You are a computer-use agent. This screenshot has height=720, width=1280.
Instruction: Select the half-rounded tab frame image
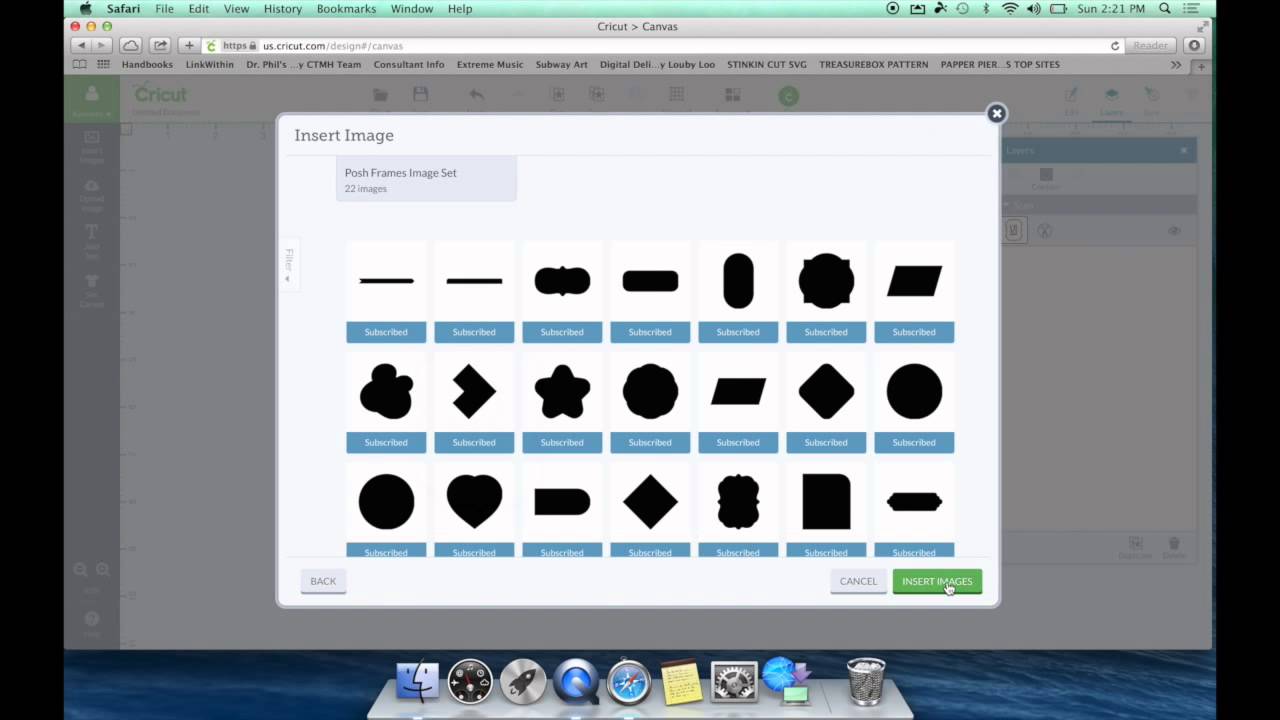click(x=562, y=501)
